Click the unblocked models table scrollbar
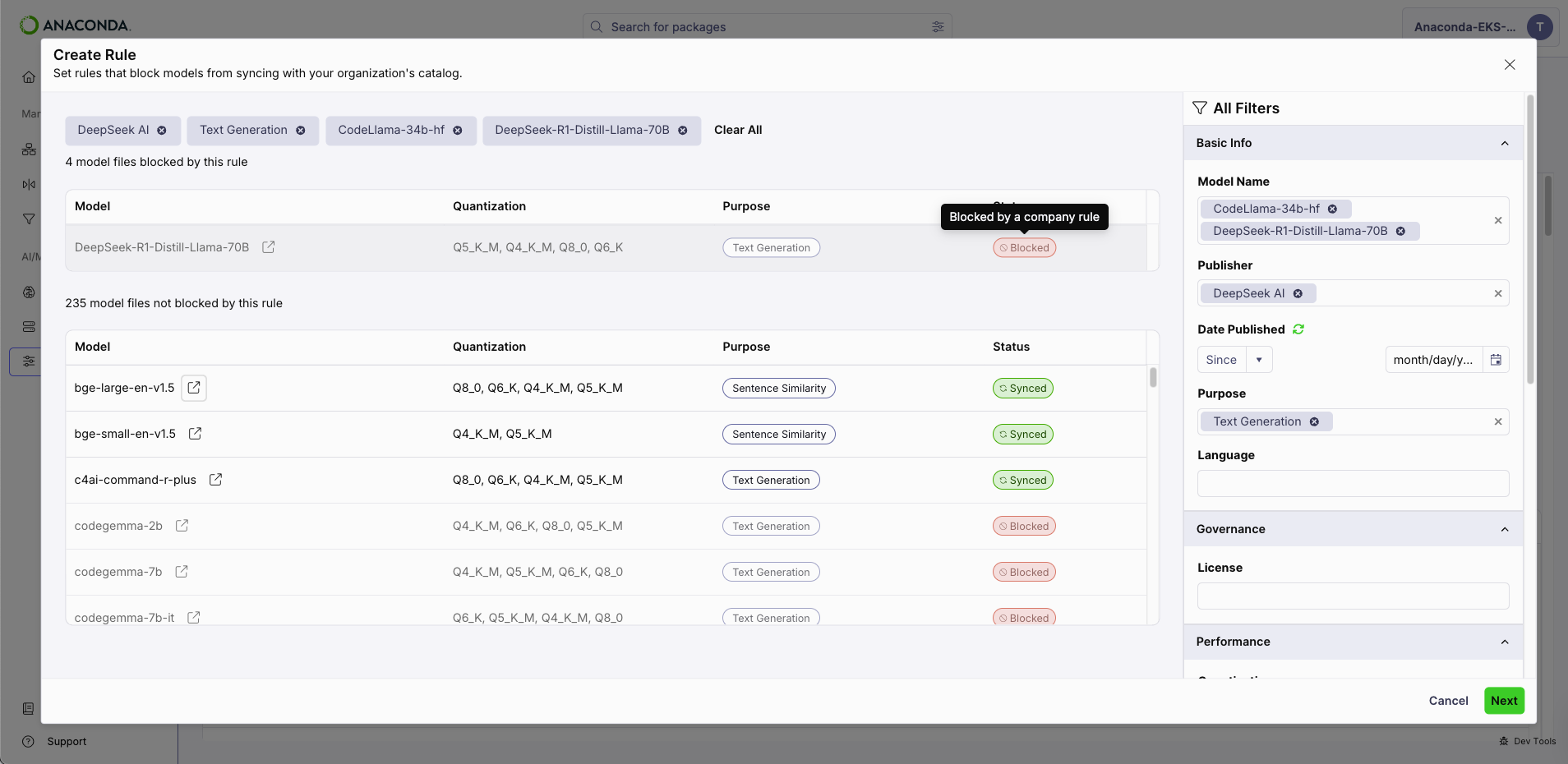The height and width of the screenshot is (764, 1568). 1153,377
